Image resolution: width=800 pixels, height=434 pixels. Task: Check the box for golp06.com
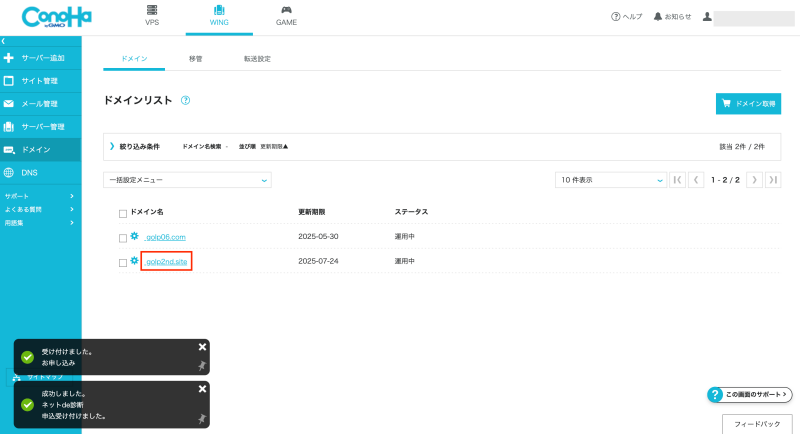click(123, 237)
